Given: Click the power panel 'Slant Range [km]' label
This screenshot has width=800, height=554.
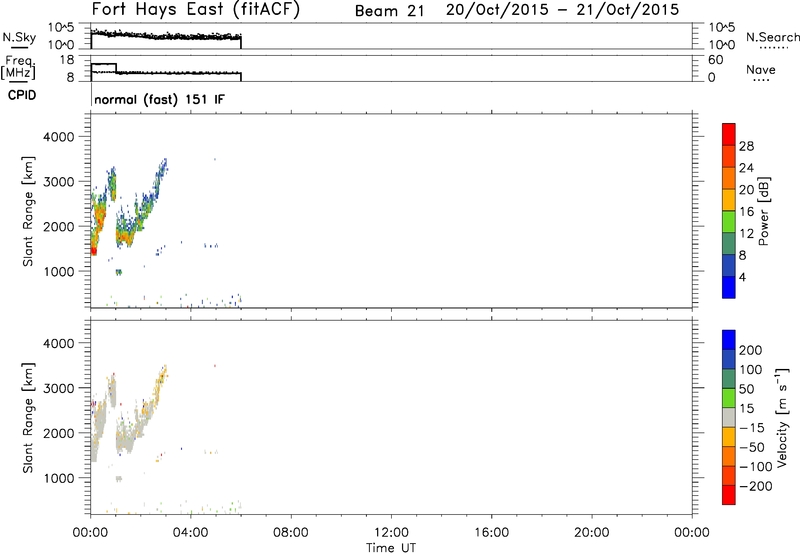Looking at the screenshot, I should pyautogui.click(x=28, y=211).
